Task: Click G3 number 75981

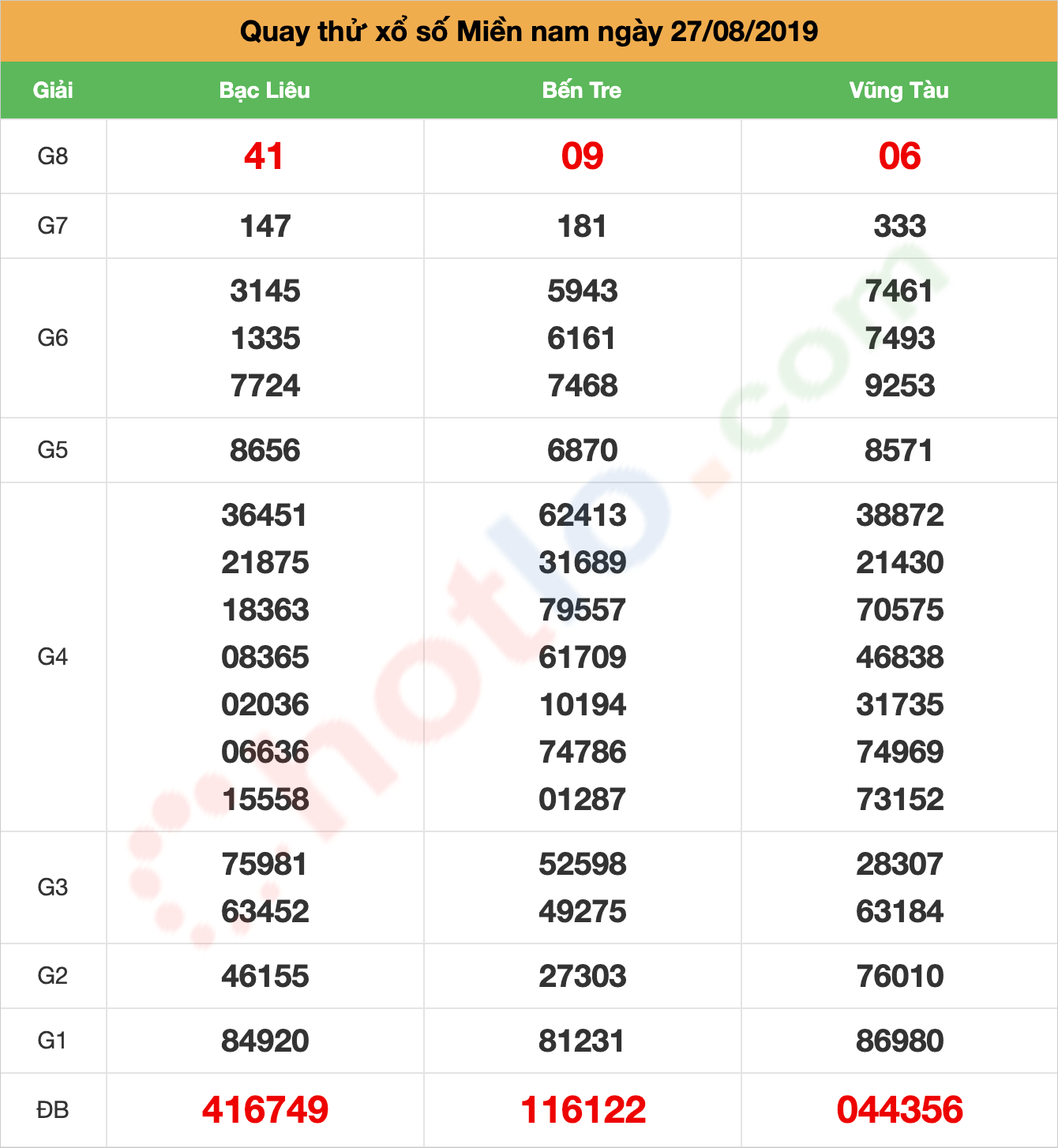Action: [264, 865]
